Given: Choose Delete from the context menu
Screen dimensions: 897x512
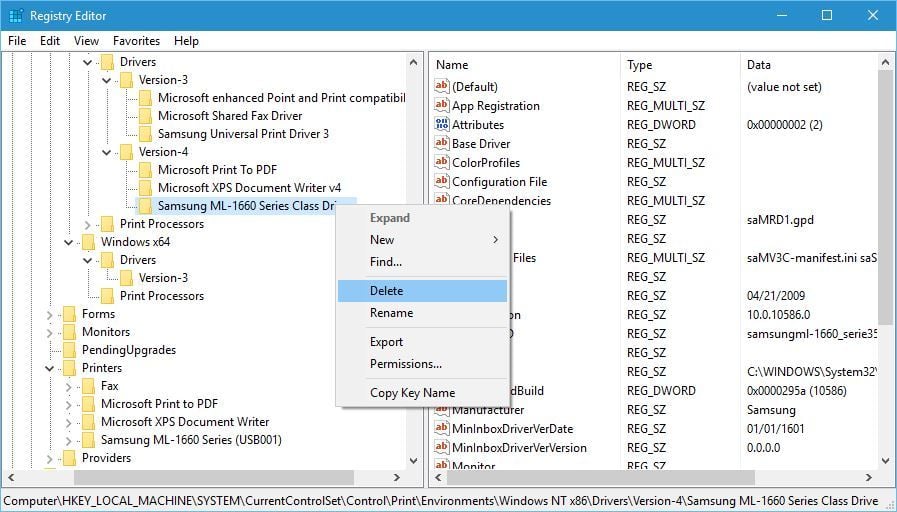Looking at the screenshot, I should 422,291.
